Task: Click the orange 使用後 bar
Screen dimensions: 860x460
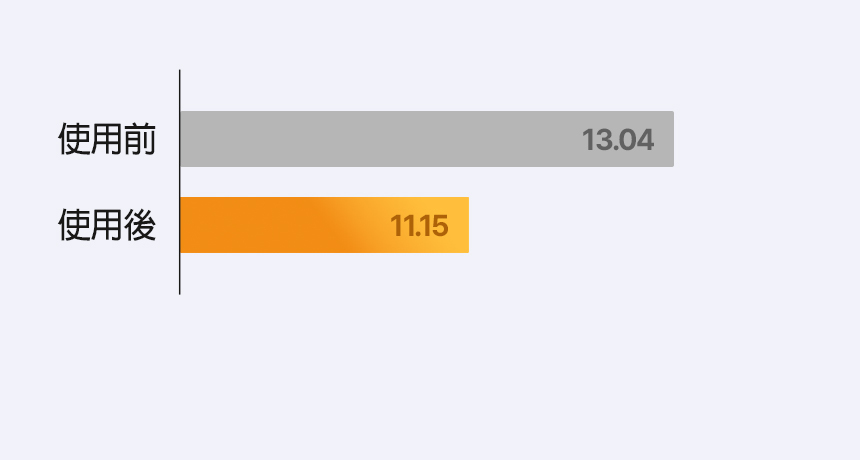Action: click(x=300, y=225)
